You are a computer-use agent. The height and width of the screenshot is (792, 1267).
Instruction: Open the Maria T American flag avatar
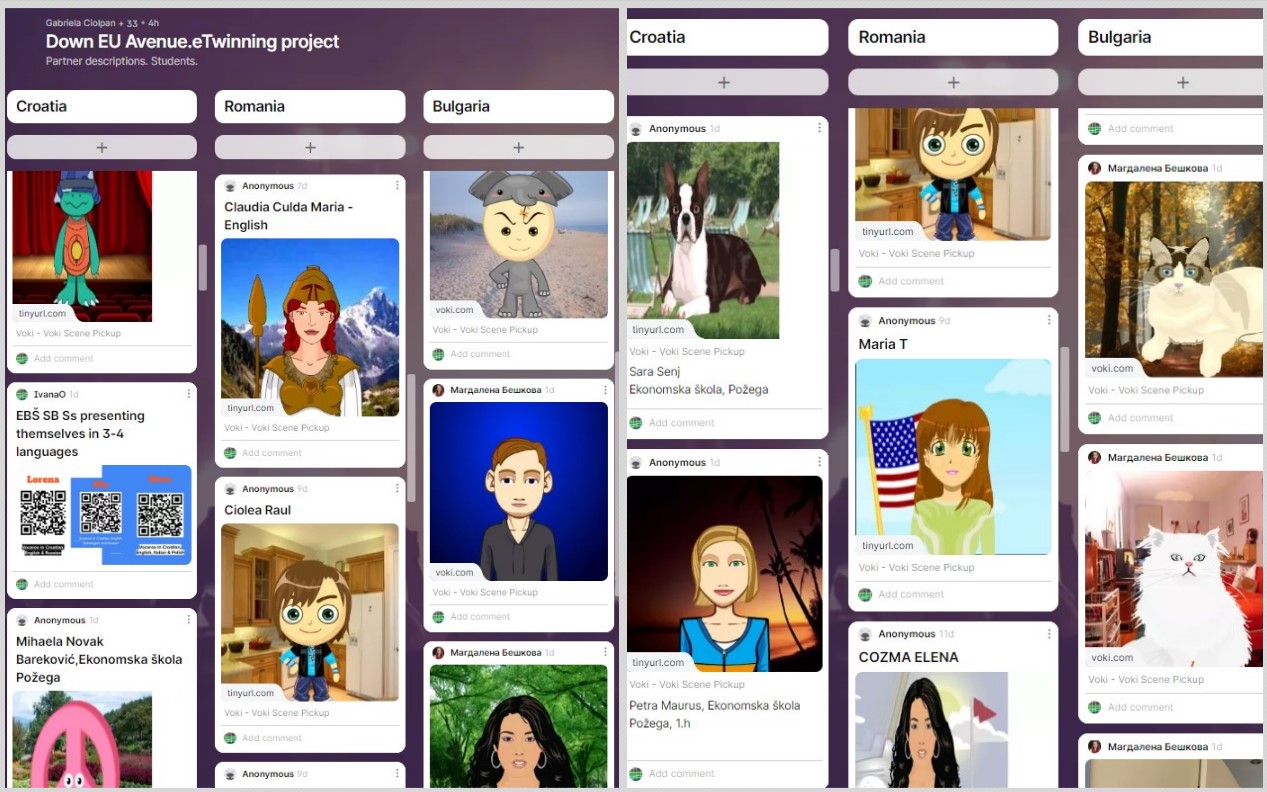(953, 457)
